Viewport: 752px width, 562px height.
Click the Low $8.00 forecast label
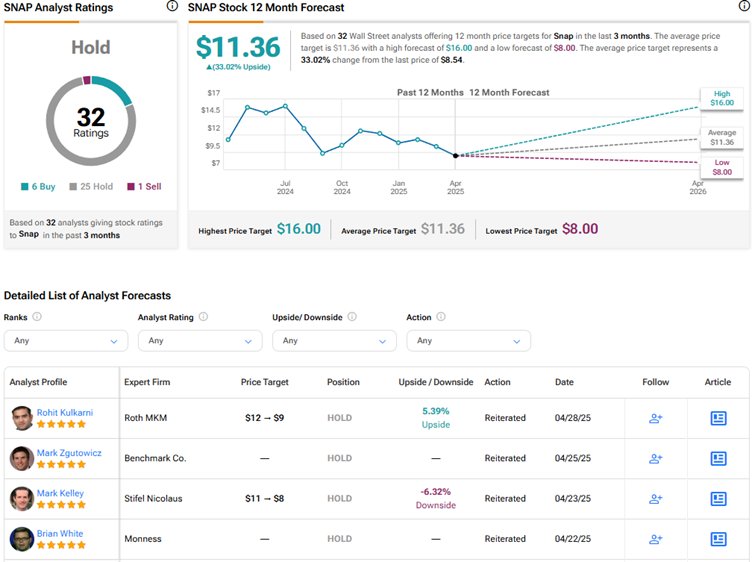coord(722,167)
